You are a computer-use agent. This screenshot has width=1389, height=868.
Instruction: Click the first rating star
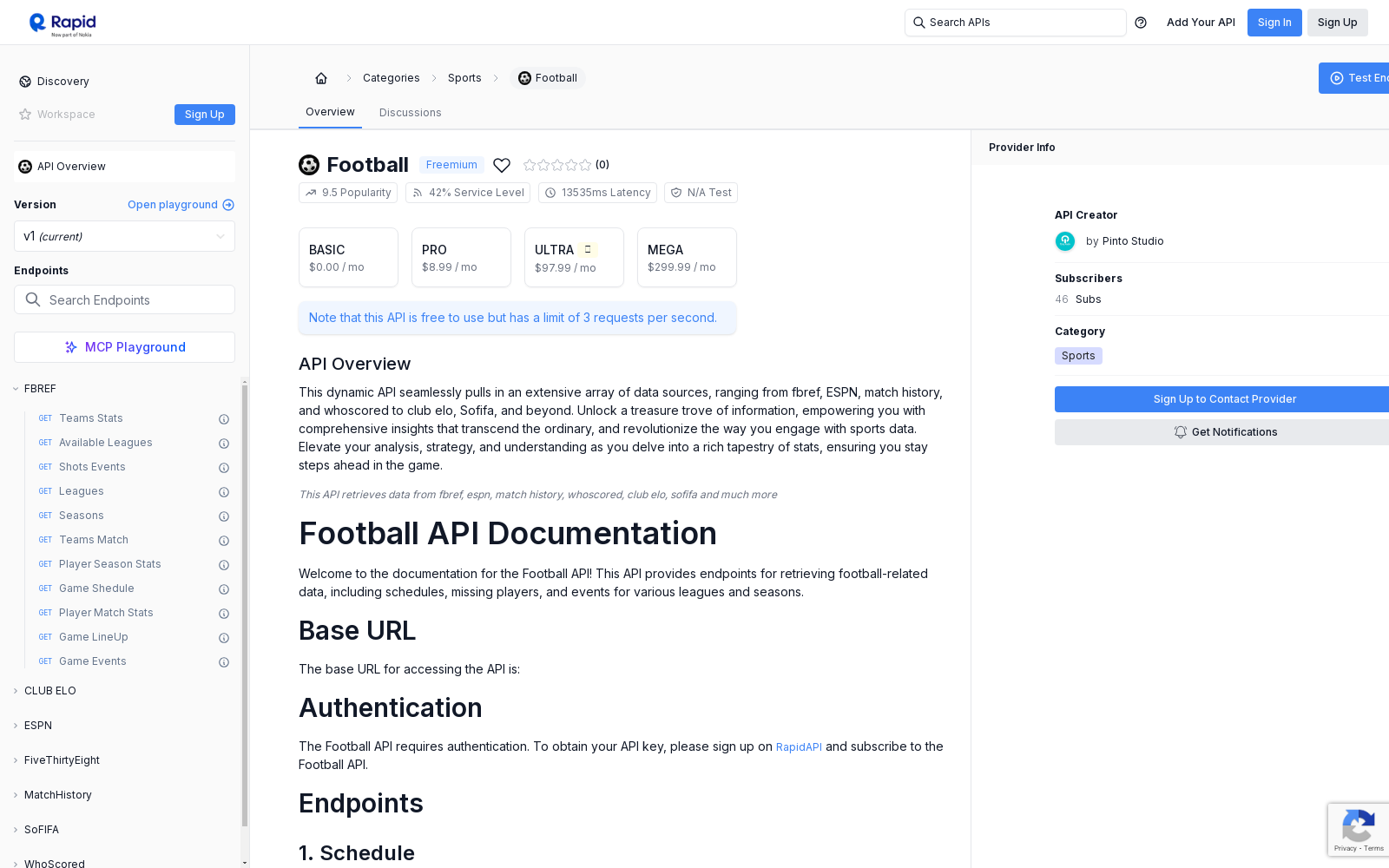pyautogui.click(x=530, y=165)
